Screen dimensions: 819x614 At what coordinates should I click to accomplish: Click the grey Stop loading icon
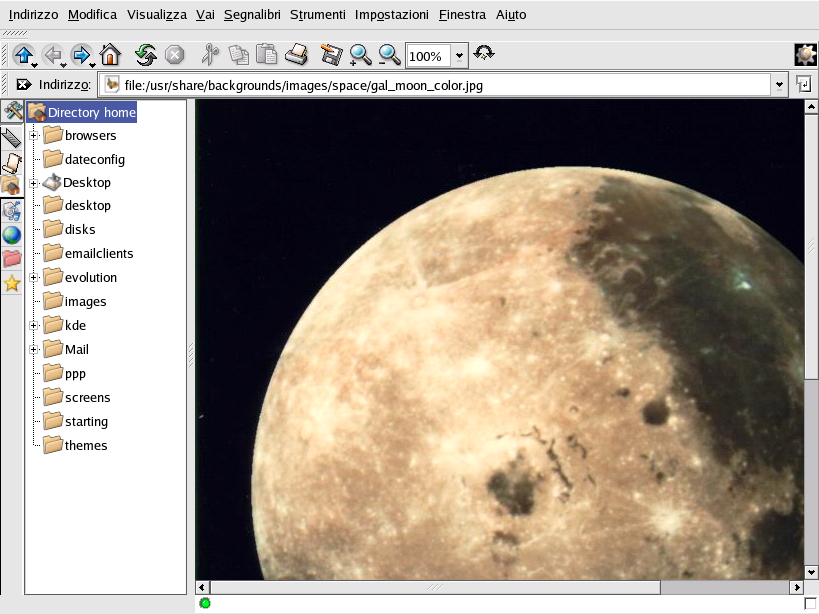coord(174,55)
